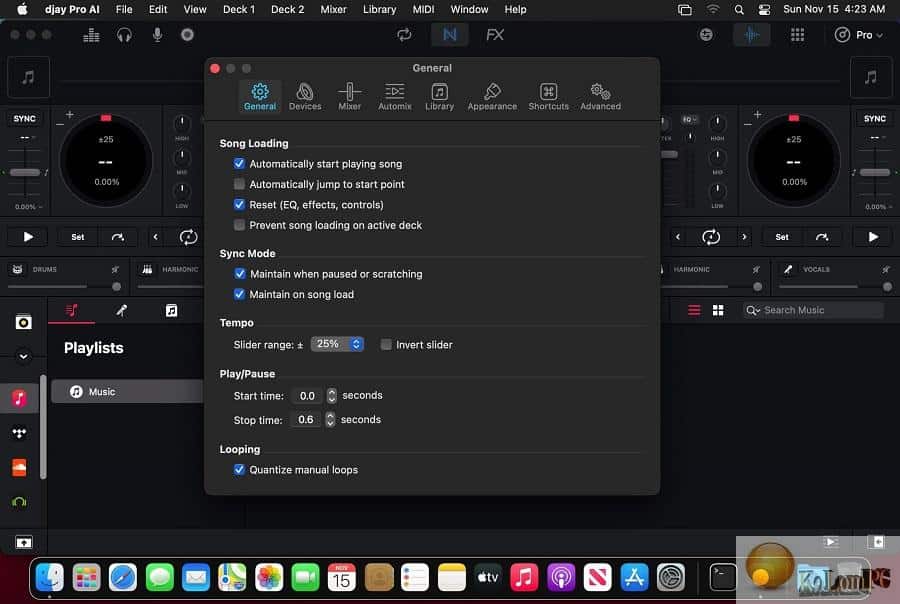Viewport: 900px width, 604px height.
Task: Toggle the Automix loop arrows icon
Action: (x=404, y=35)
